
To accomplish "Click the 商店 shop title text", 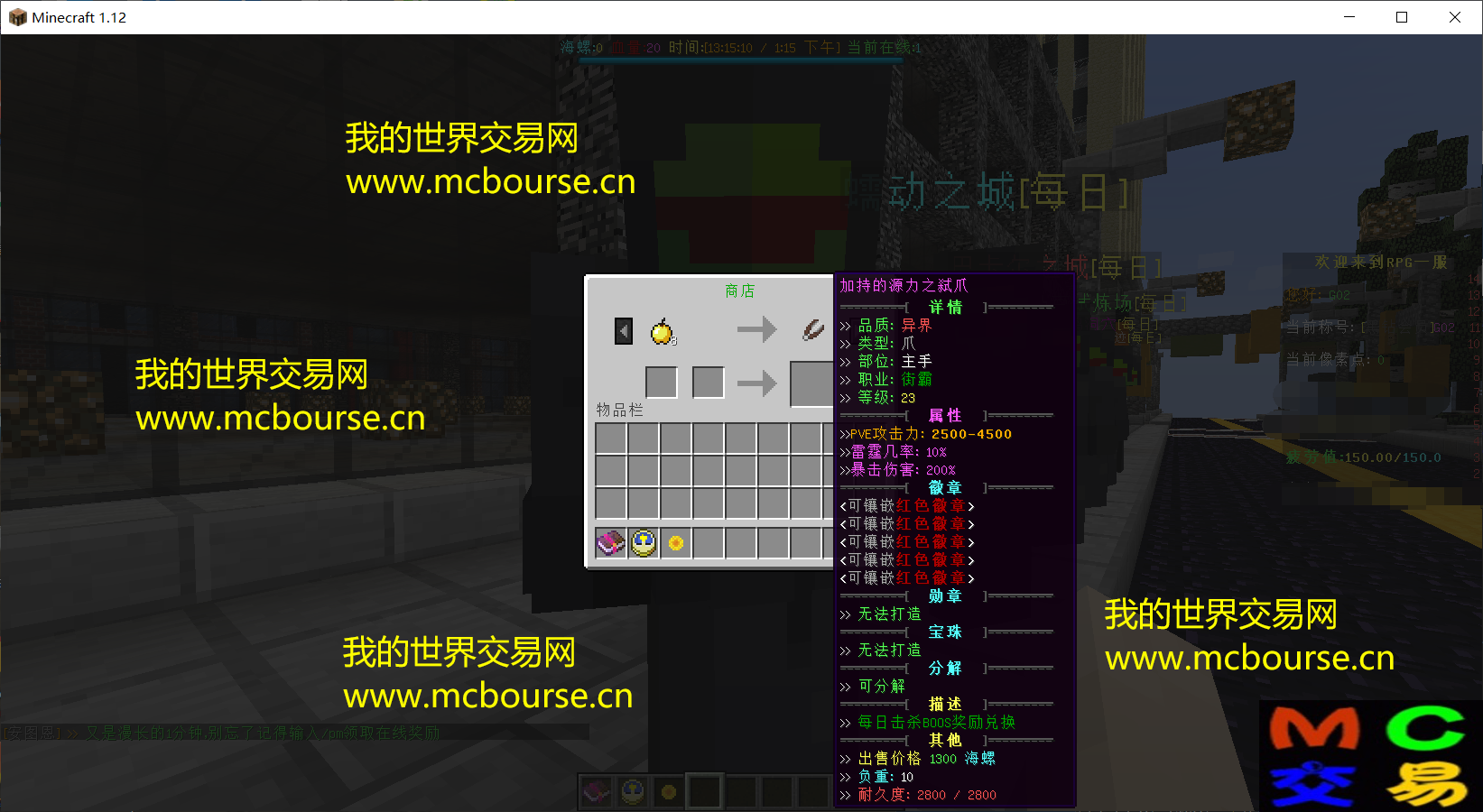I will click(x=739, y=291).
